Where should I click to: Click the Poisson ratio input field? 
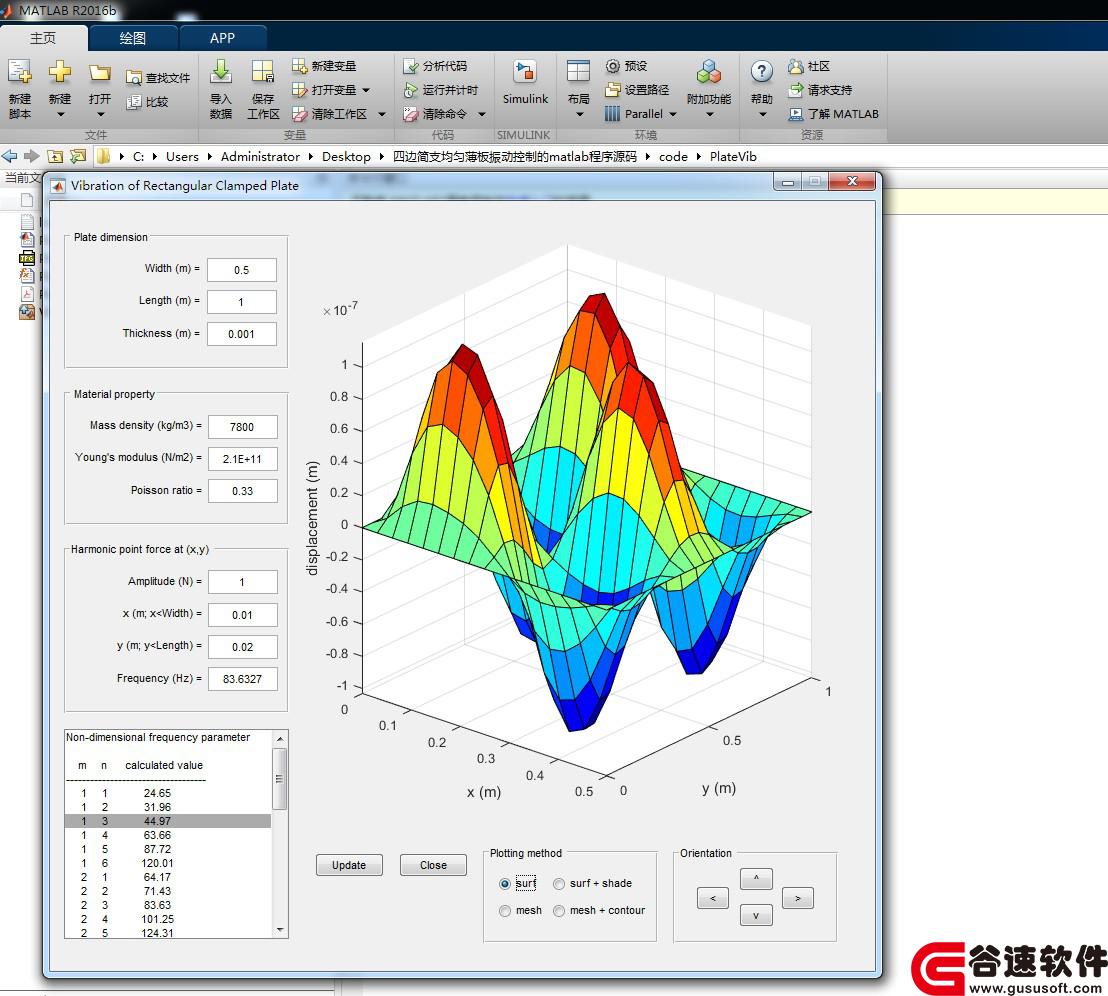pyautogui.click(x=242, y=491)
